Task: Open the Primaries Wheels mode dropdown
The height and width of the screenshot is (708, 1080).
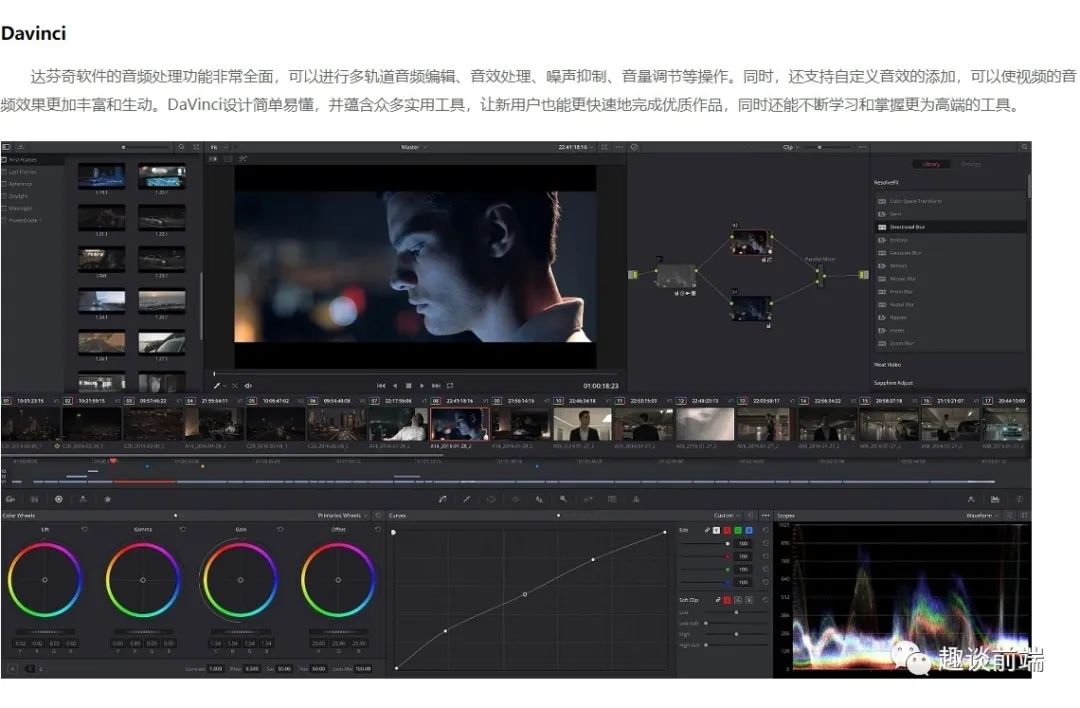Action: click(x=343, y=515)
